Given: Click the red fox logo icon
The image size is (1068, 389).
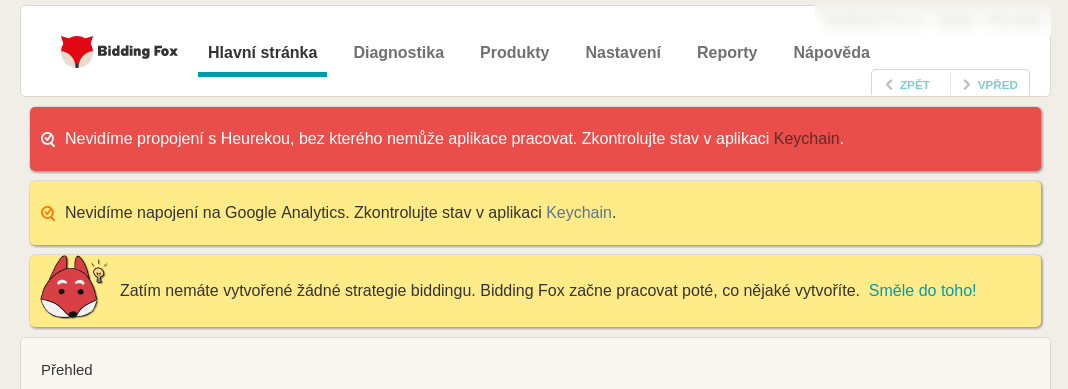Looking at the screenshot, I should pyautogui.click(x=77, y=52).
